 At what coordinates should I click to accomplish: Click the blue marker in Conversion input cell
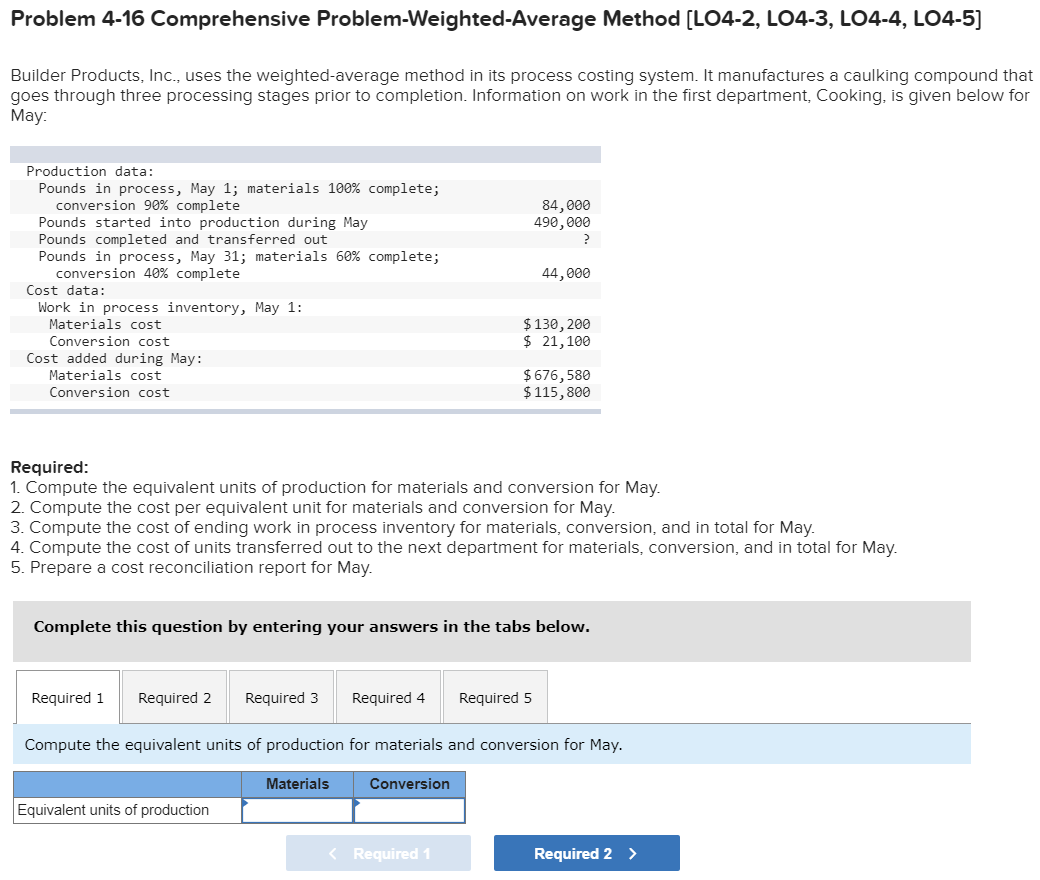pos(357,804)
